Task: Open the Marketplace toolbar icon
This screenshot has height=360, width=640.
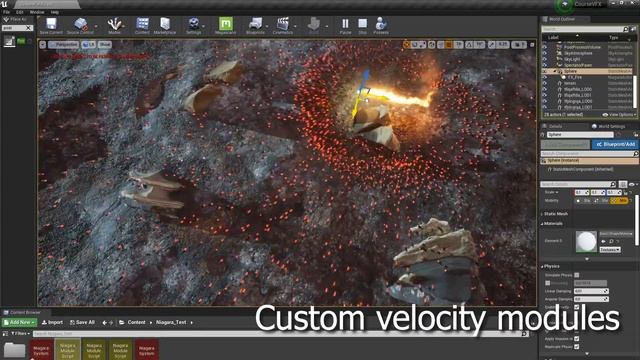Action: 165,26
